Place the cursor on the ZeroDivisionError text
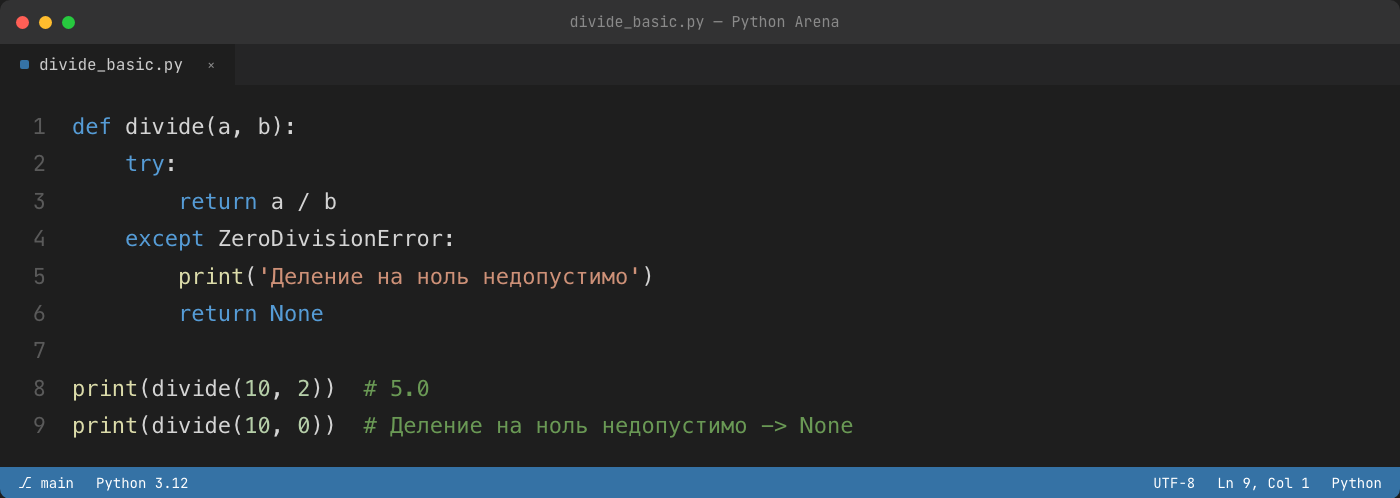 (330, 239)
